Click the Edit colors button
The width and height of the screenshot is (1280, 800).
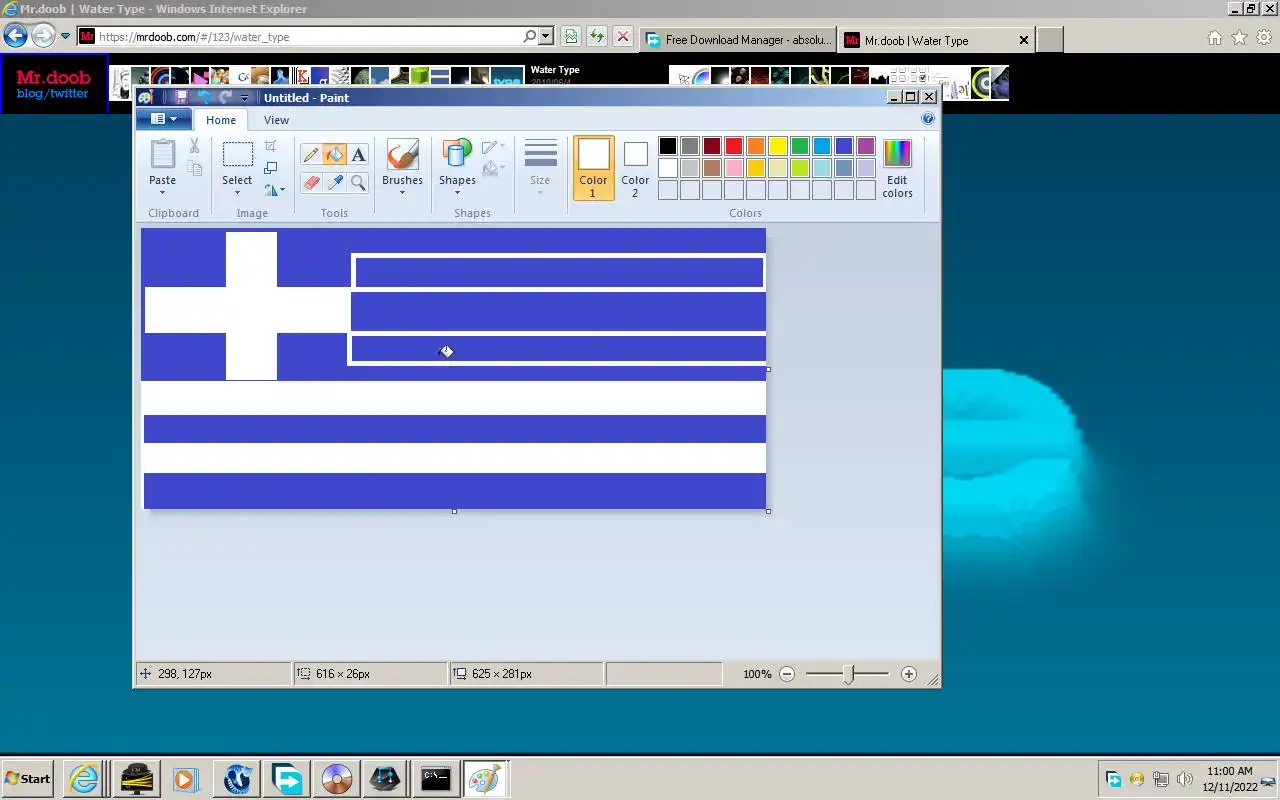(x=897, y=168)
